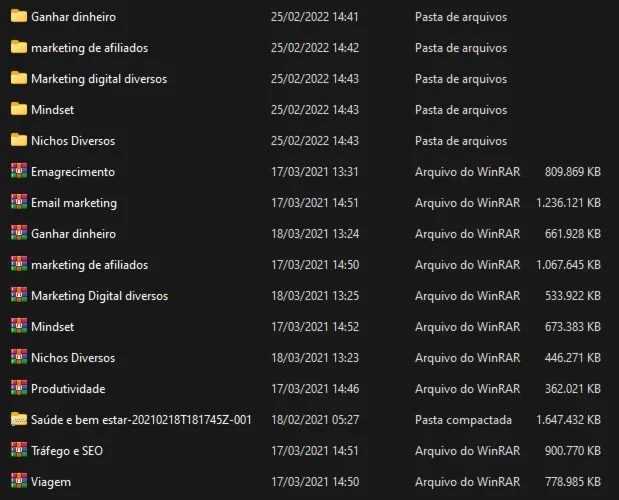Image resolution: width=619 pixels, height=500 pixels.
Task: Click the Pasta compactada type label
Action: coord(463,420)
